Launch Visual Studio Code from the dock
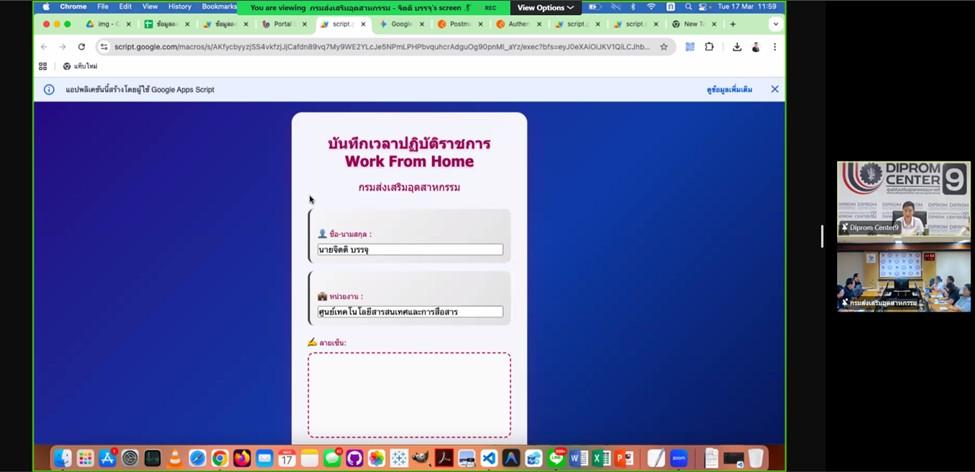Screen dimensions: 975x472 (x=489, y=458)
